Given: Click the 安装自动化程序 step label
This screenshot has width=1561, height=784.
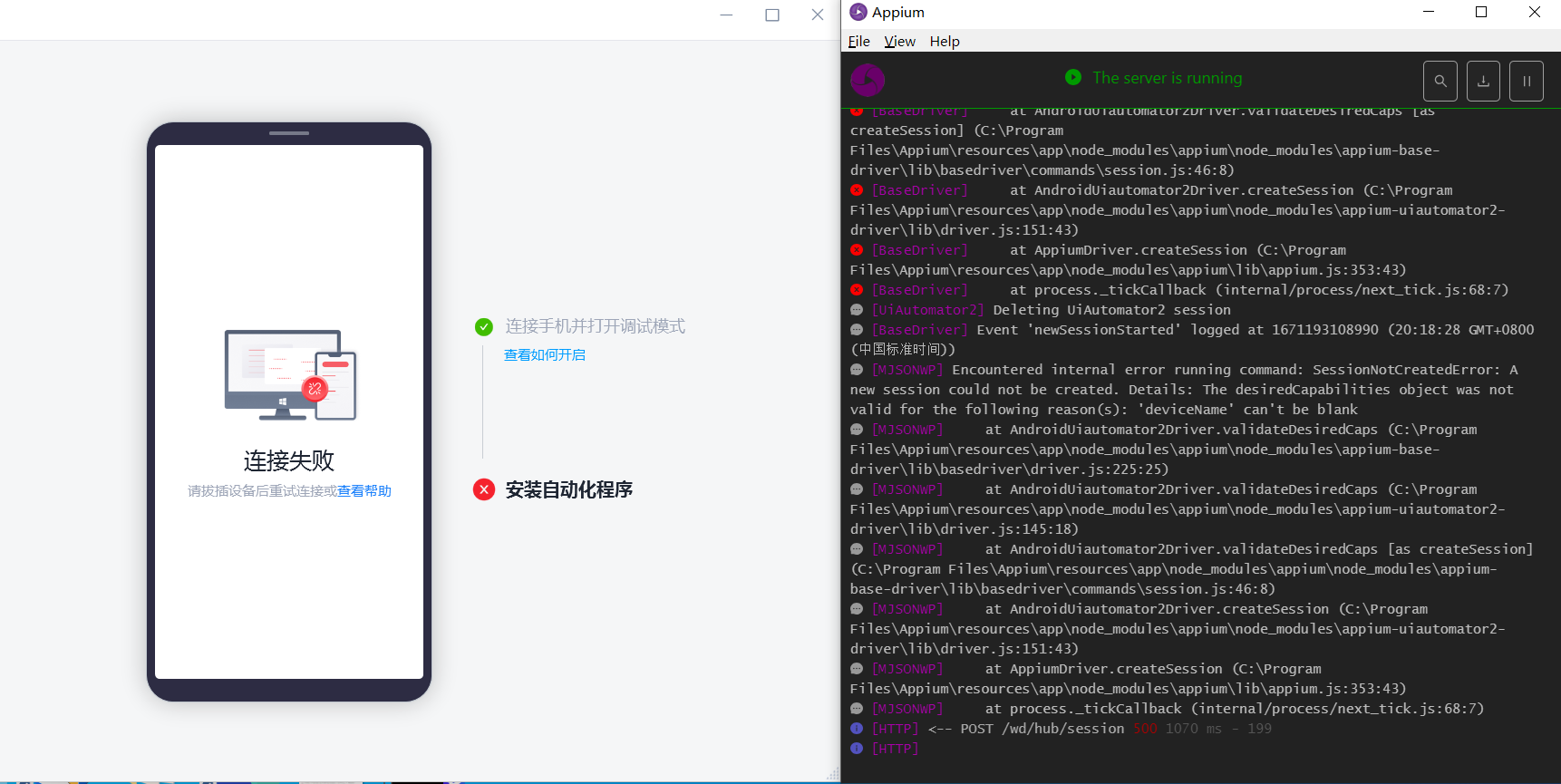Looking at the screenshot, I should pyautogui.click(x=569, y=490).
